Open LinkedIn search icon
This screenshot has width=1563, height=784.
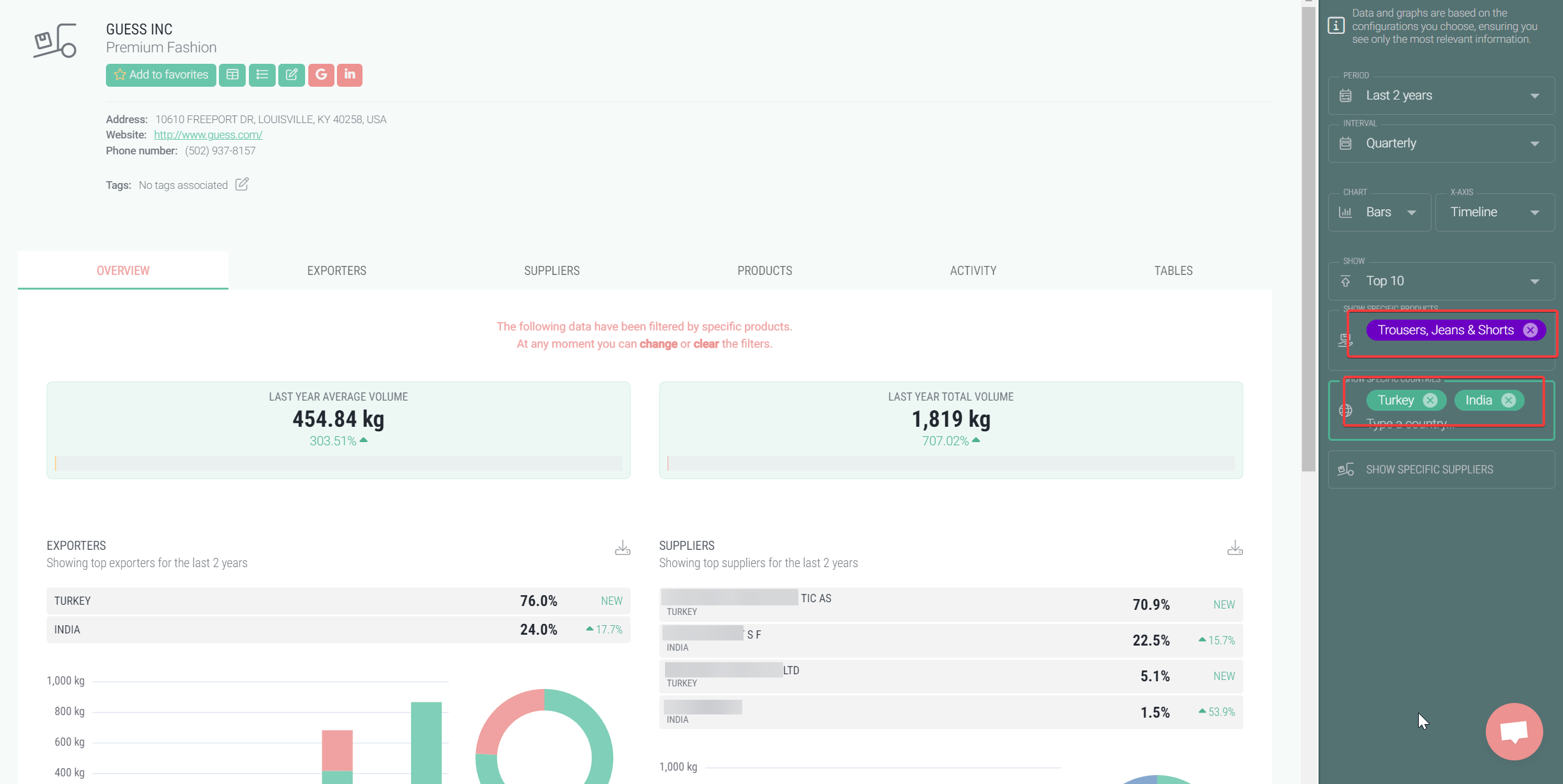350,75
